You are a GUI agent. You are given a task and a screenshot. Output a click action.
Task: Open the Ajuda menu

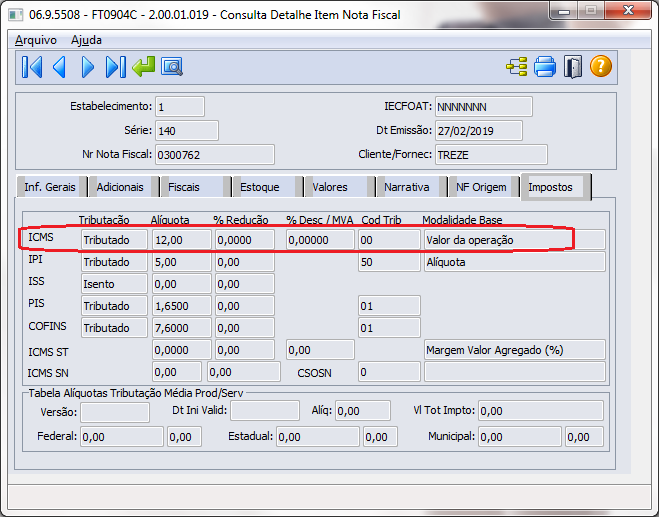click(x=86, y=40)
